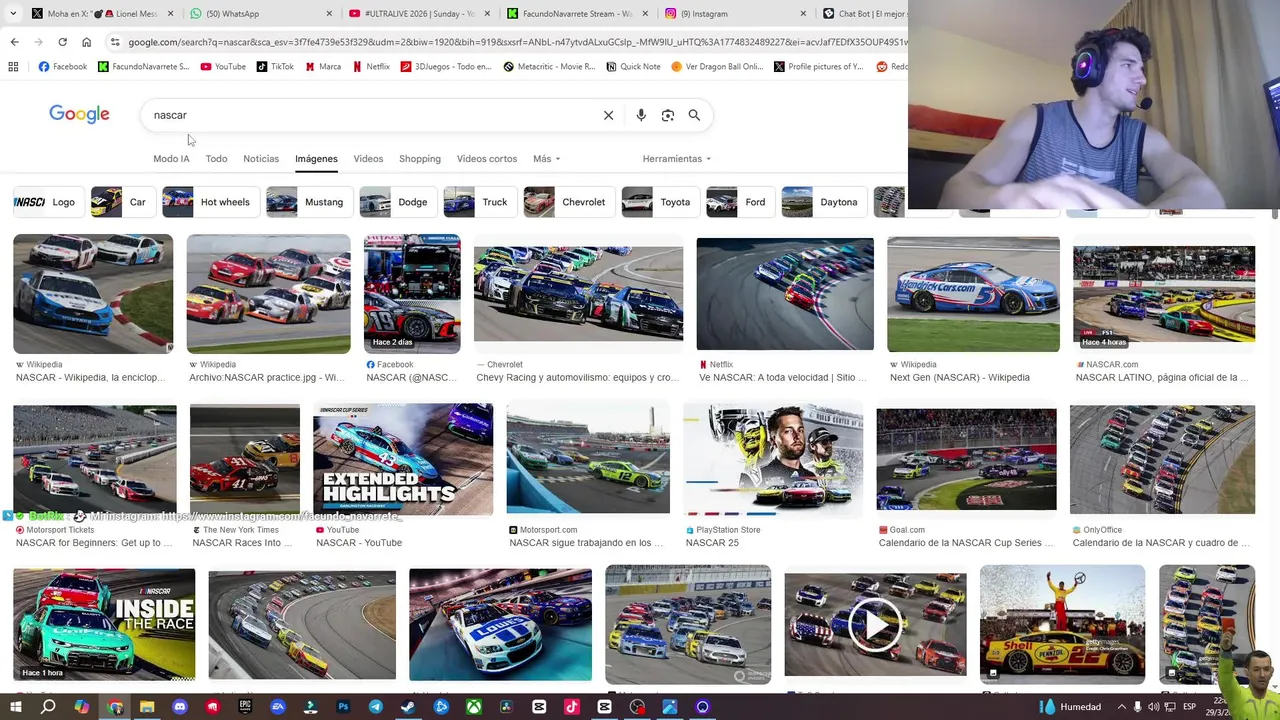
Task: Clear the nascar search query
Action: pyautogui.click(x=608, y=115)
